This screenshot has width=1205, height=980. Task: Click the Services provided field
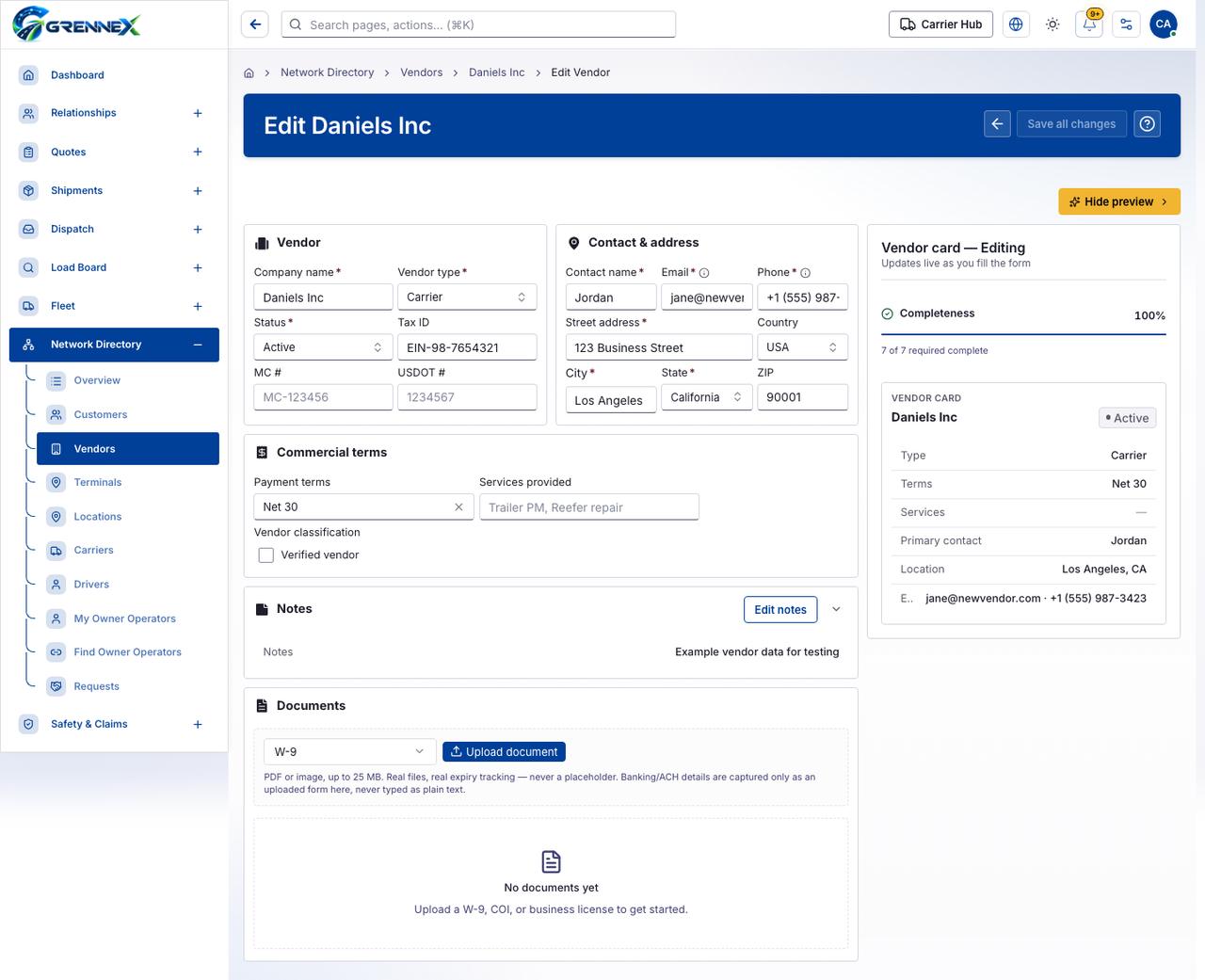pyautogui.click(x=589, y=506)
